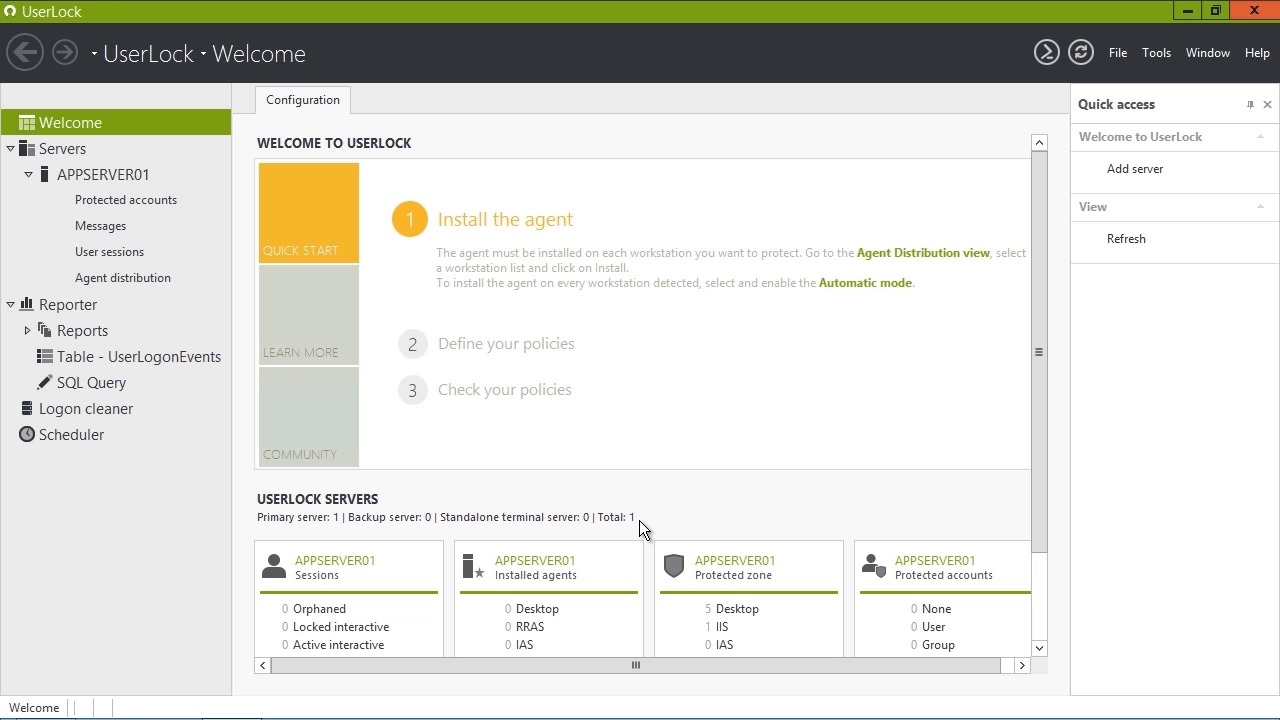Collapse the View section in Quick access

click(x=1260, y=207)
